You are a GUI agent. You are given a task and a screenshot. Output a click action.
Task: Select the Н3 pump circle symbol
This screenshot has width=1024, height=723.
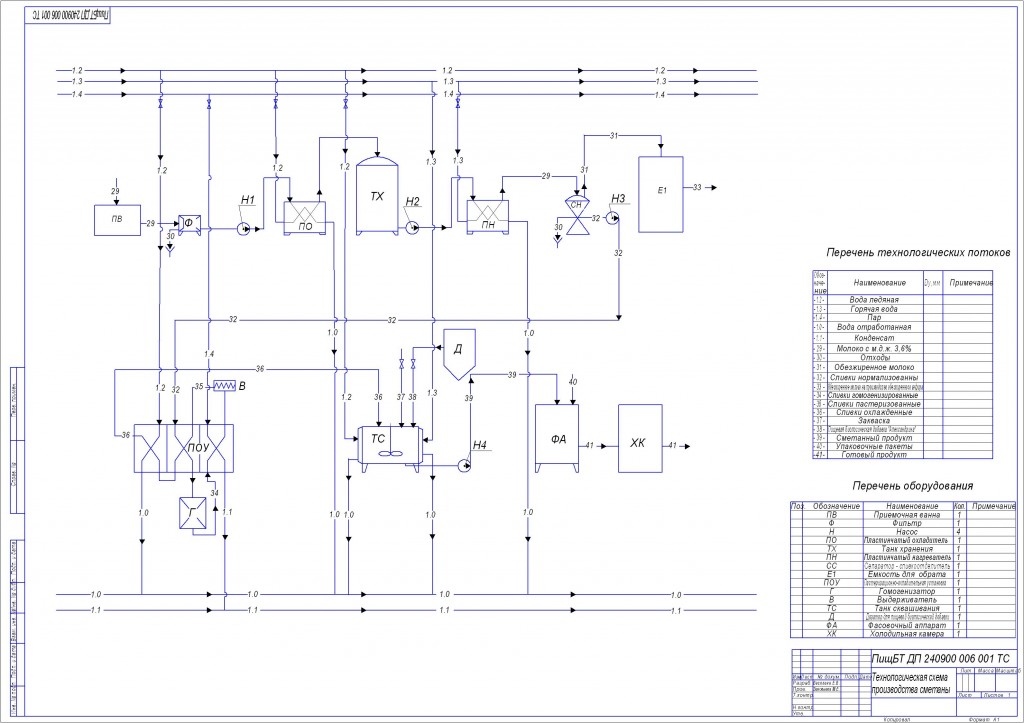pyautogui.click(x=613, y=218)
